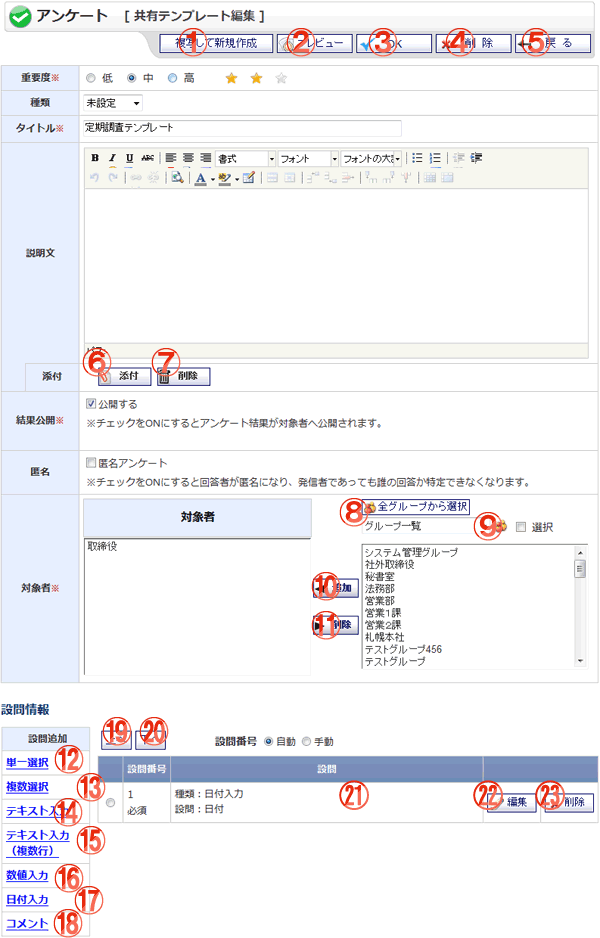Viewport: 600px width, 938px height.
Task: Apply the highlight color swatch
Action: coord(225,178)
